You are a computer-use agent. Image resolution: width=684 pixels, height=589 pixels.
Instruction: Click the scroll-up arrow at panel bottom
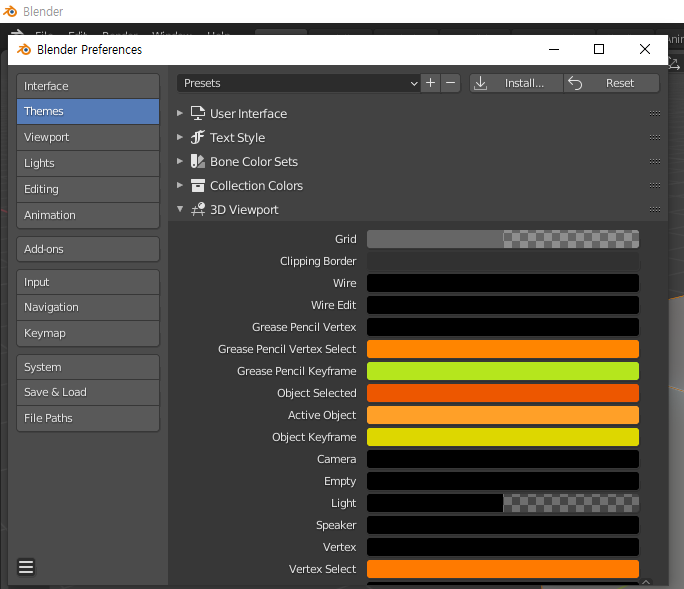646,582
